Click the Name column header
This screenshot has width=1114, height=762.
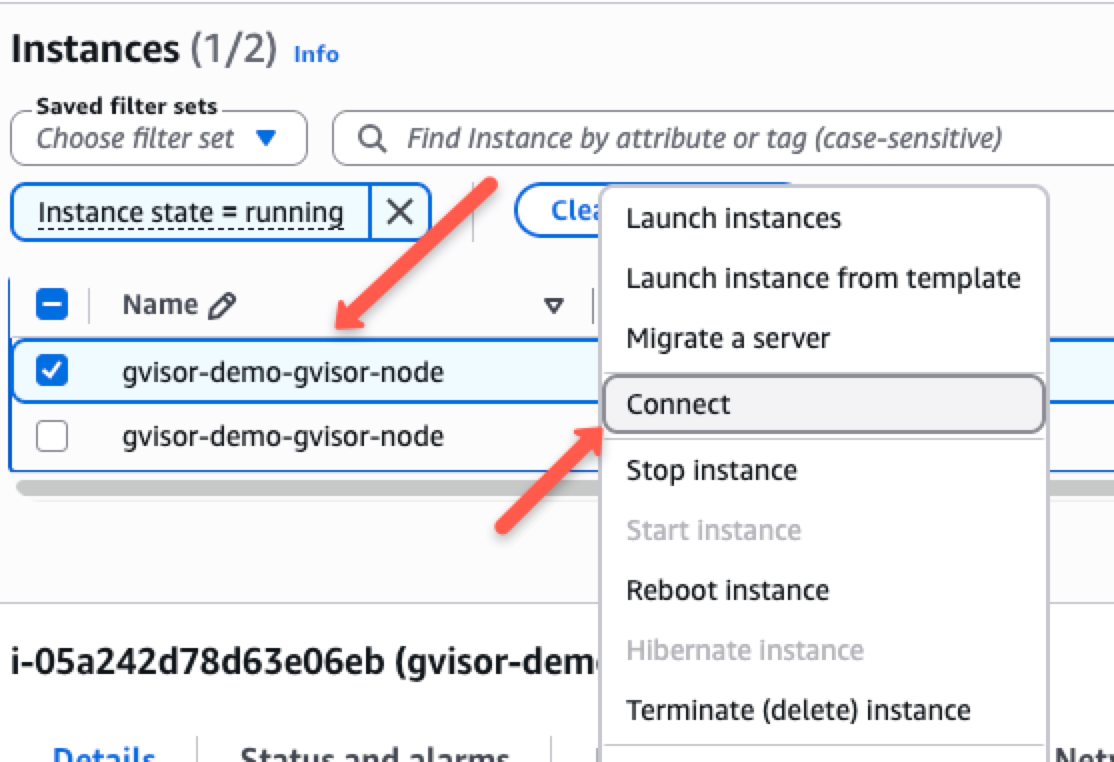[x=160, y=305]
